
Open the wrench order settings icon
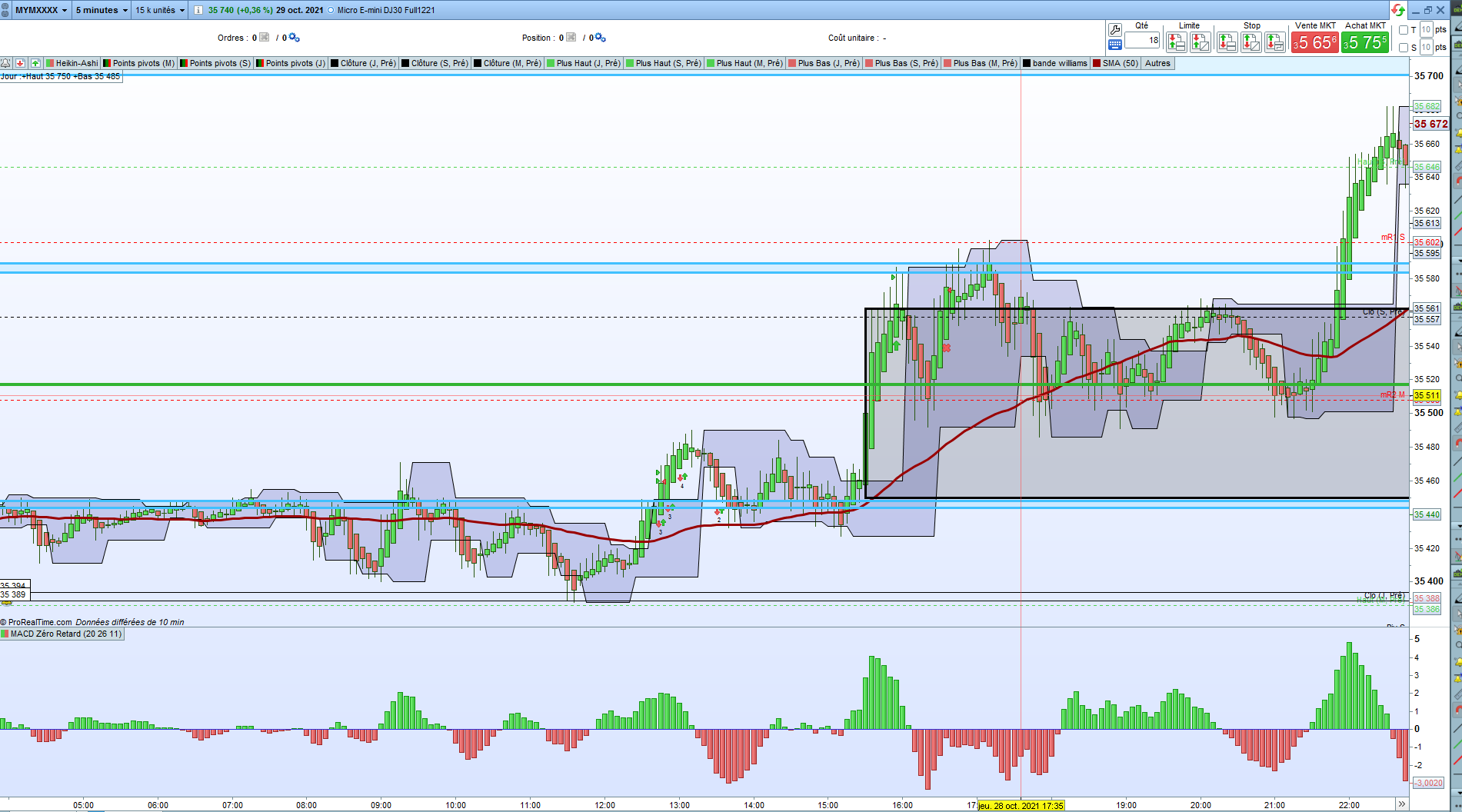tap(1114, 29)
